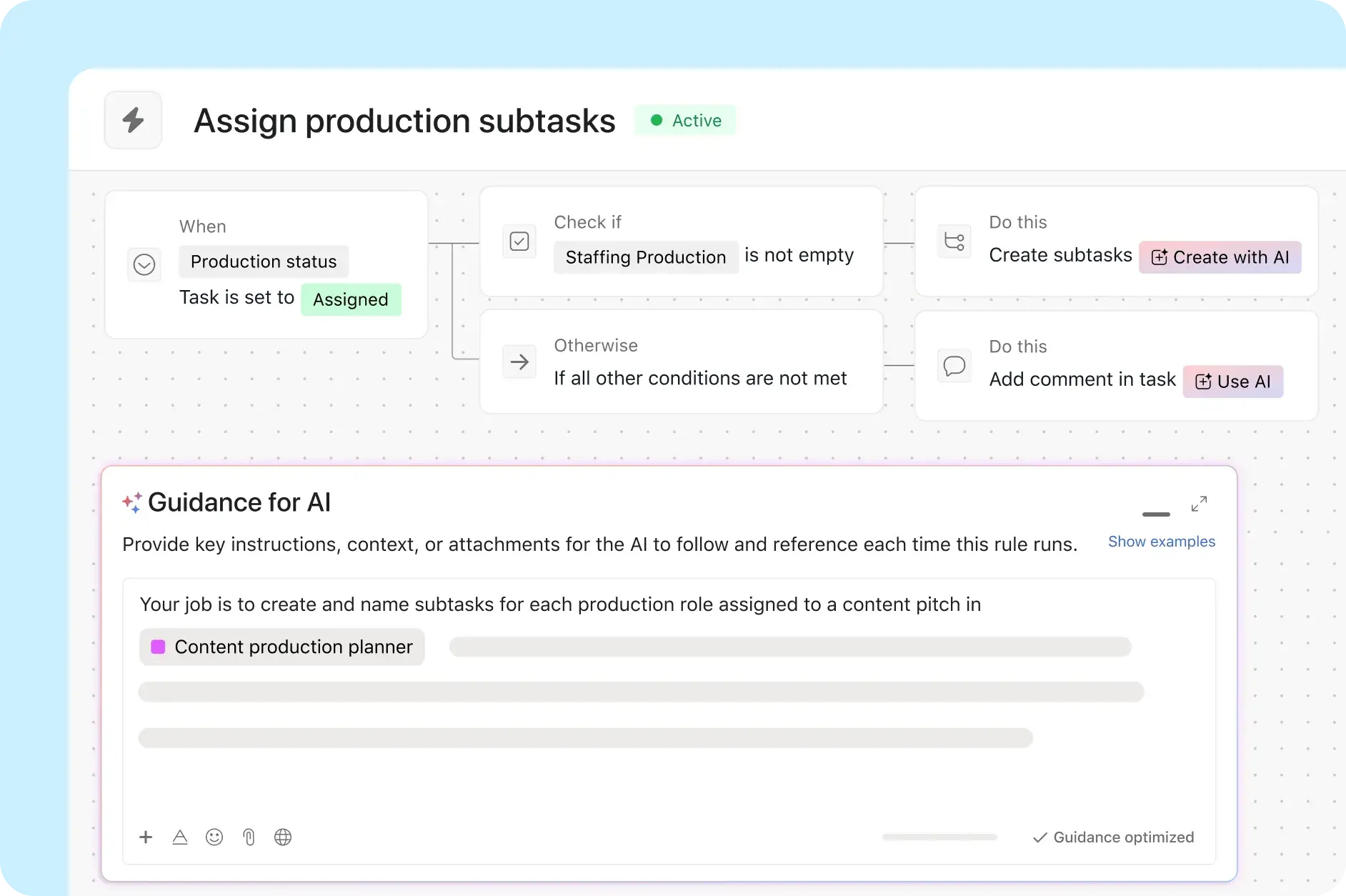This screenshot has height=896, width=1346.
Task: Open the attachment paperclip icon
Action: (x=249, y=837)
